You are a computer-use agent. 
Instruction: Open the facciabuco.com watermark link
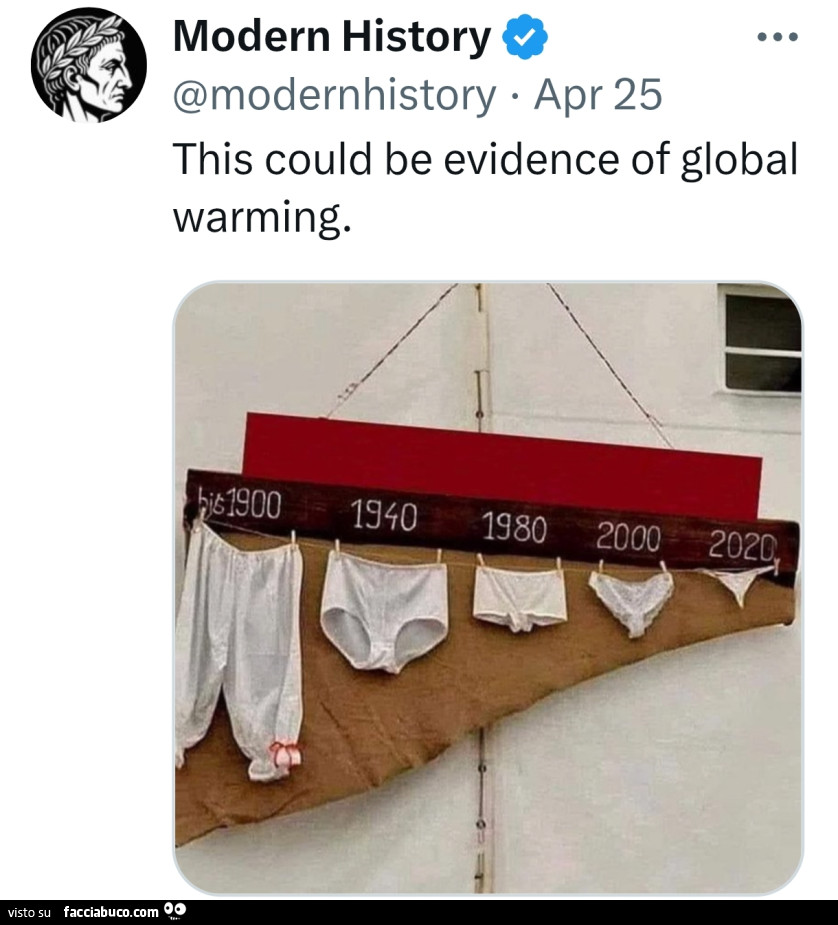click(x=110, y=912)
